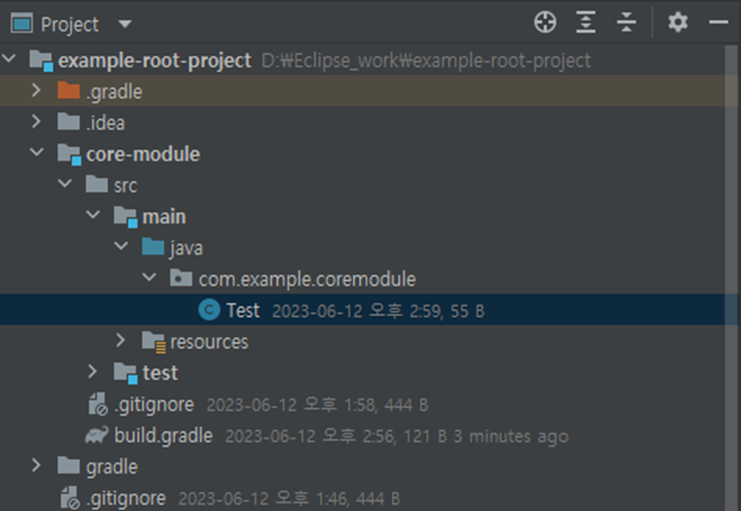Open the Project view dropdown
Screen dimensions: 741x511
click(124, 24)
